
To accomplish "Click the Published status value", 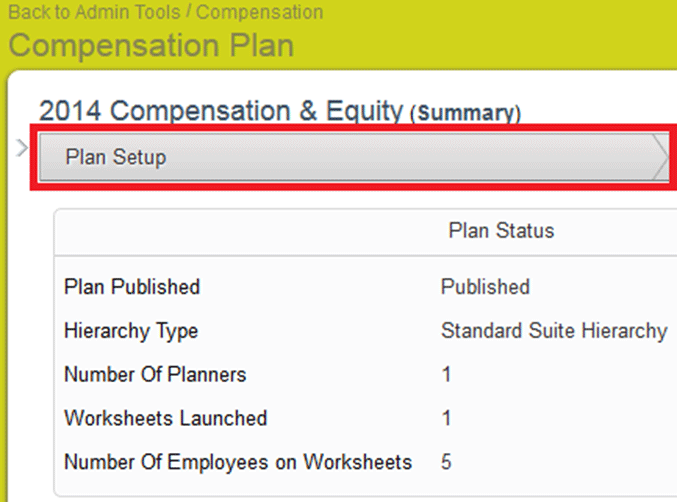I will click(485, 287).
